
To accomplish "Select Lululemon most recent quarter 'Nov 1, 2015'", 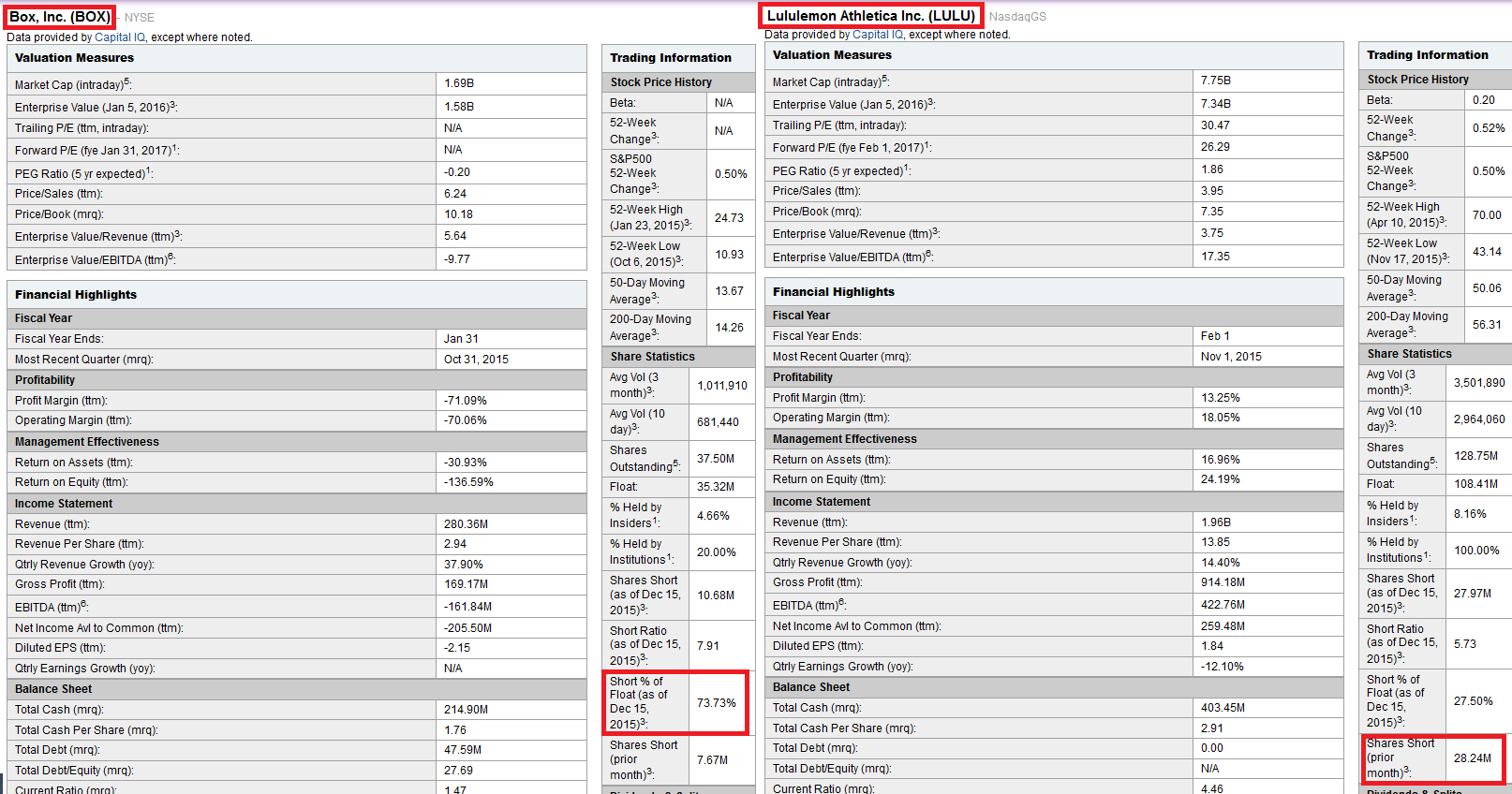I will (1231, 357).
